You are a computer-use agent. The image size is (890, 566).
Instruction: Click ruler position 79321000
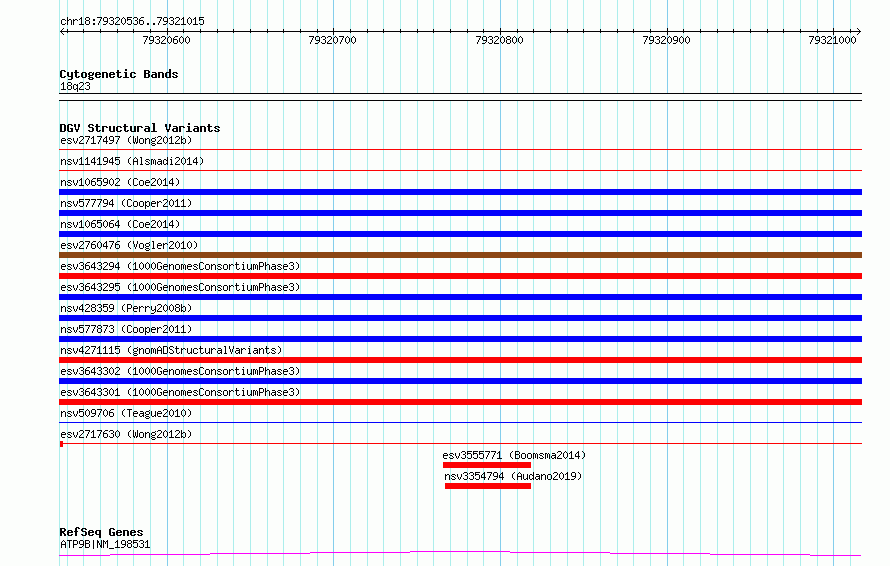[x=833, y=40]
